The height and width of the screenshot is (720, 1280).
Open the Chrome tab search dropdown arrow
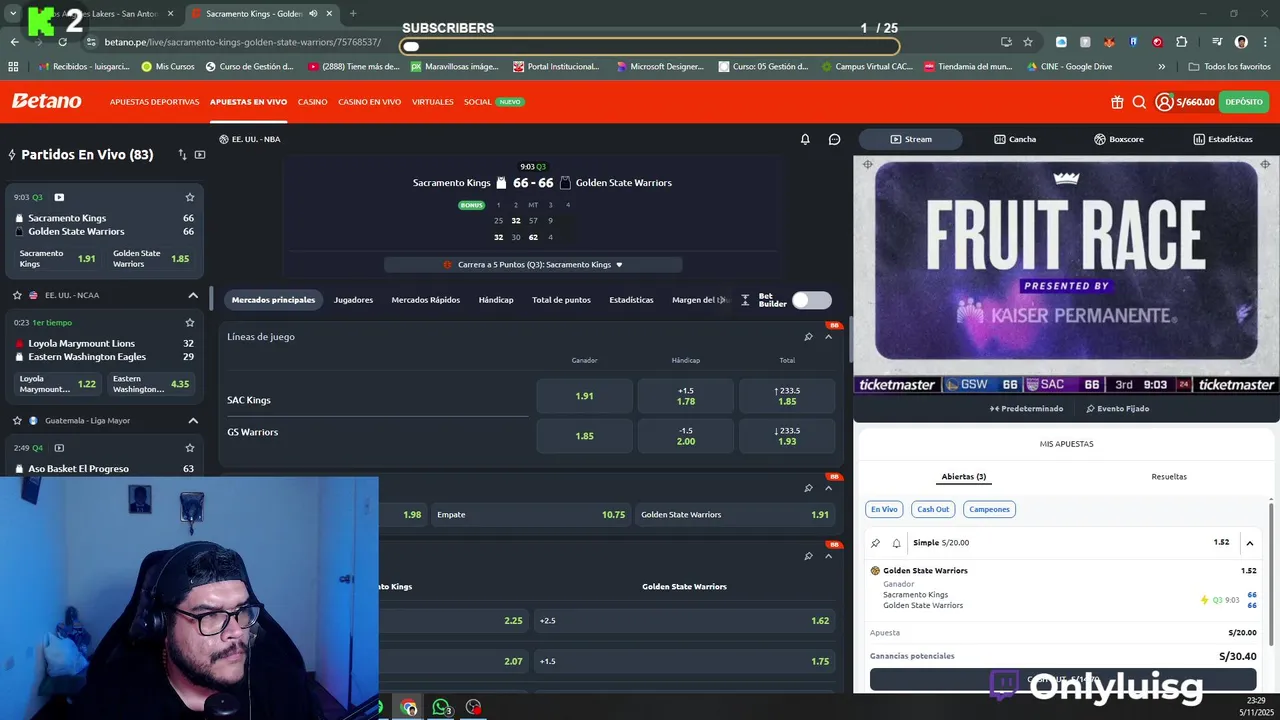(x=13, y=14)
